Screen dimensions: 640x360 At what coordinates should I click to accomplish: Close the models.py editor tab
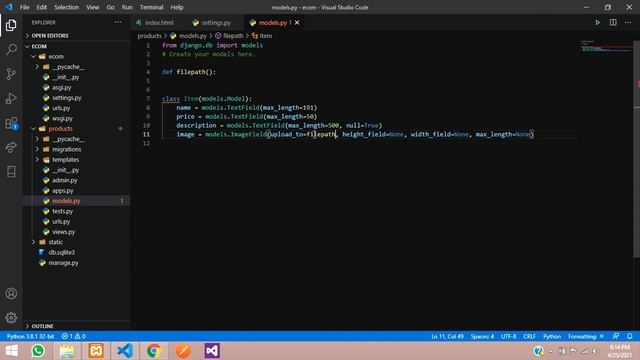297,22
